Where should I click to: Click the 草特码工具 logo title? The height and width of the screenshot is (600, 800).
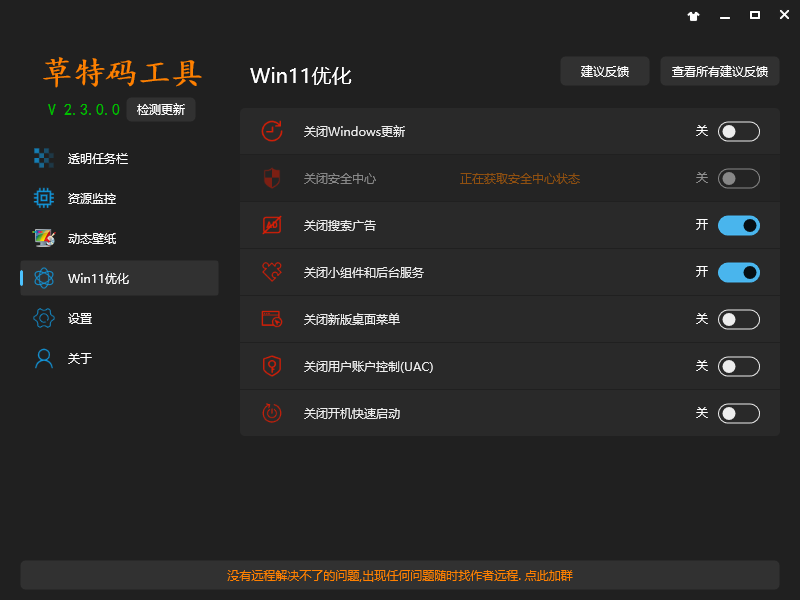(x=122, y=72)
